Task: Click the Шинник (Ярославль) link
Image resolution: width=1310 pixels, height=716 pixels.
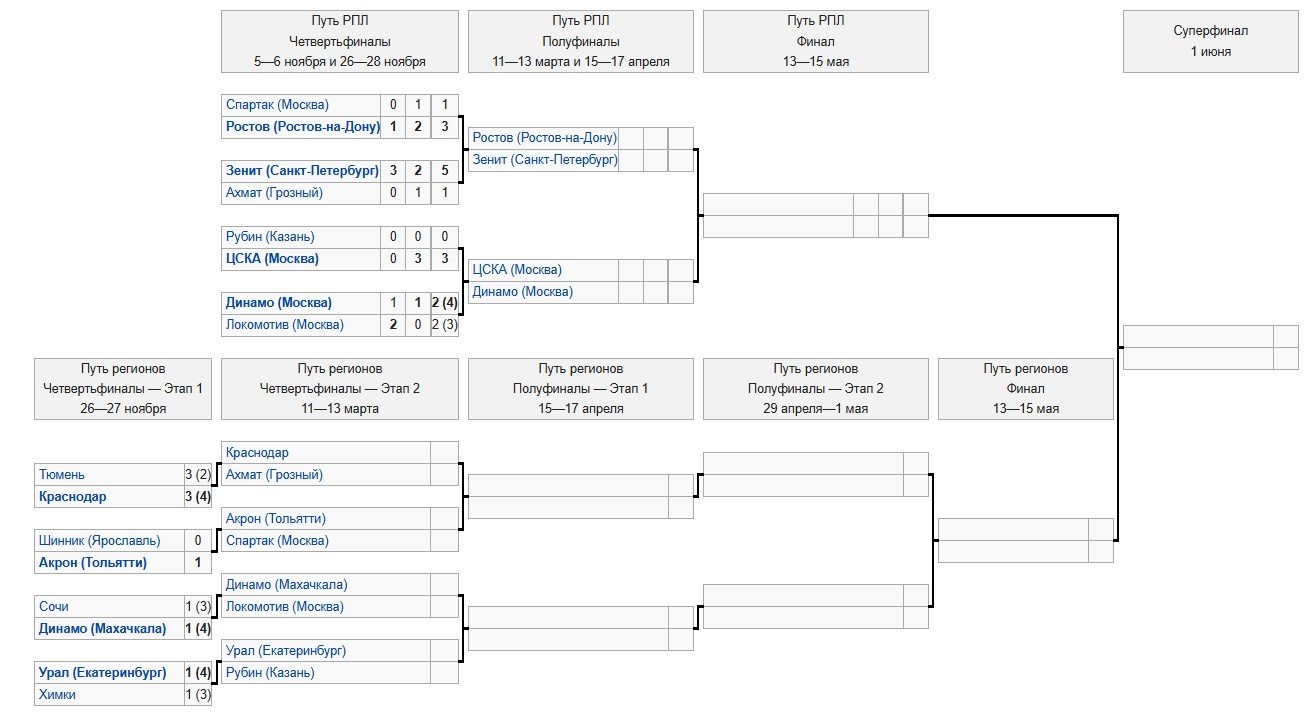Action: point(96,540)
